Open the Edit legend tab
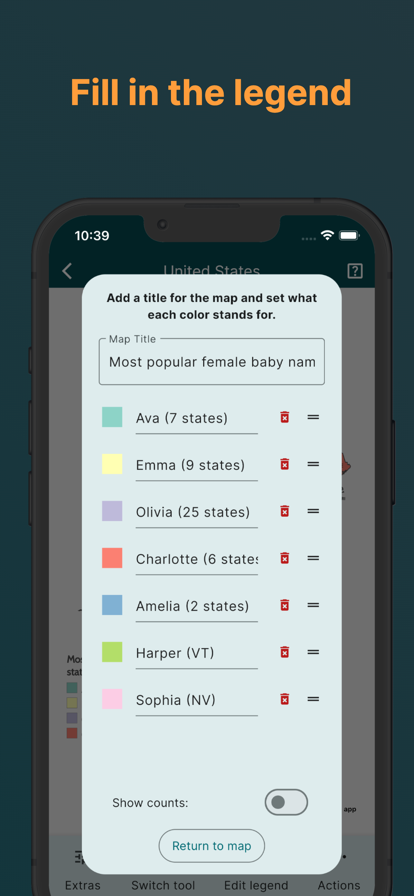The image size is (414, 896). point(256,885)
